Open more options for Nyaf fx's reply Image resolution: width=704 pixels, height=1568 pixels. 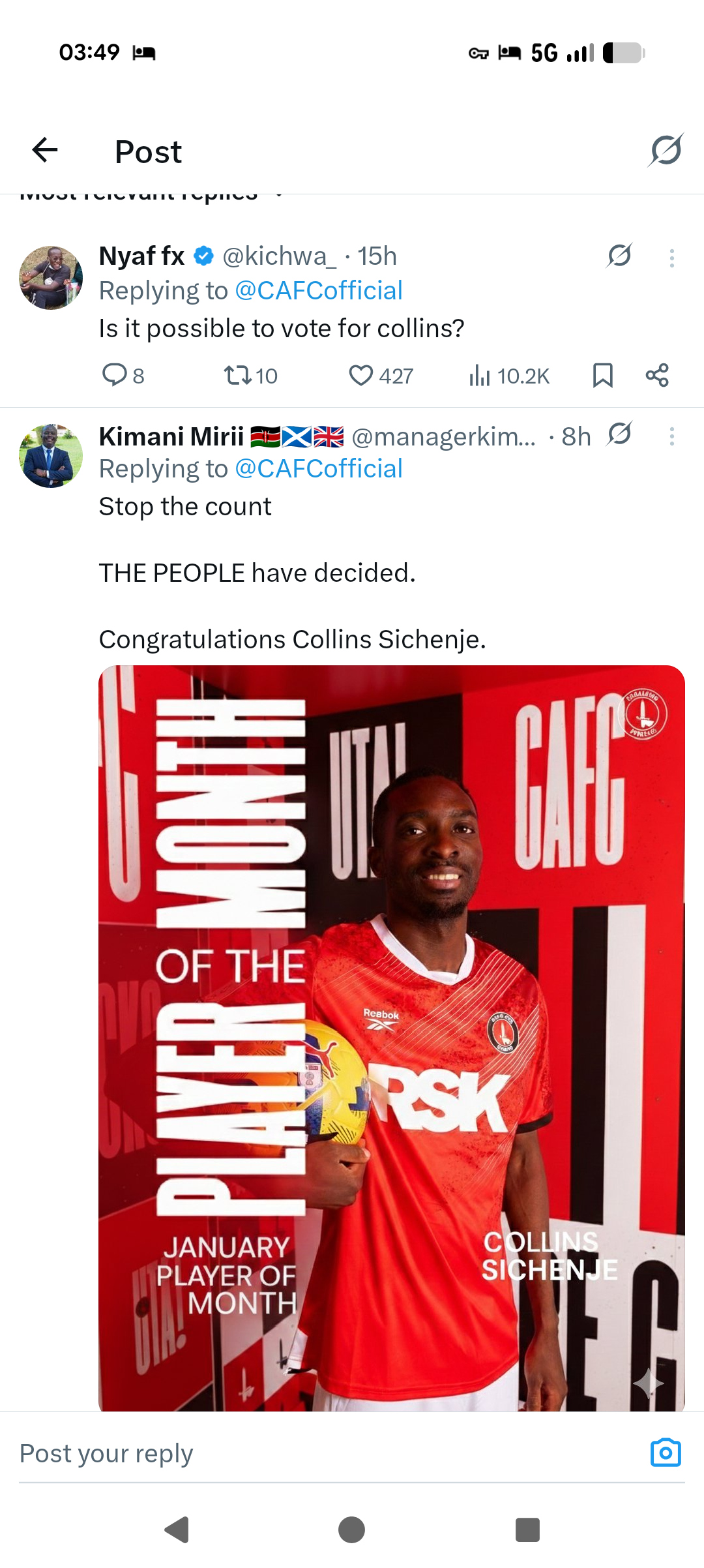671,258
